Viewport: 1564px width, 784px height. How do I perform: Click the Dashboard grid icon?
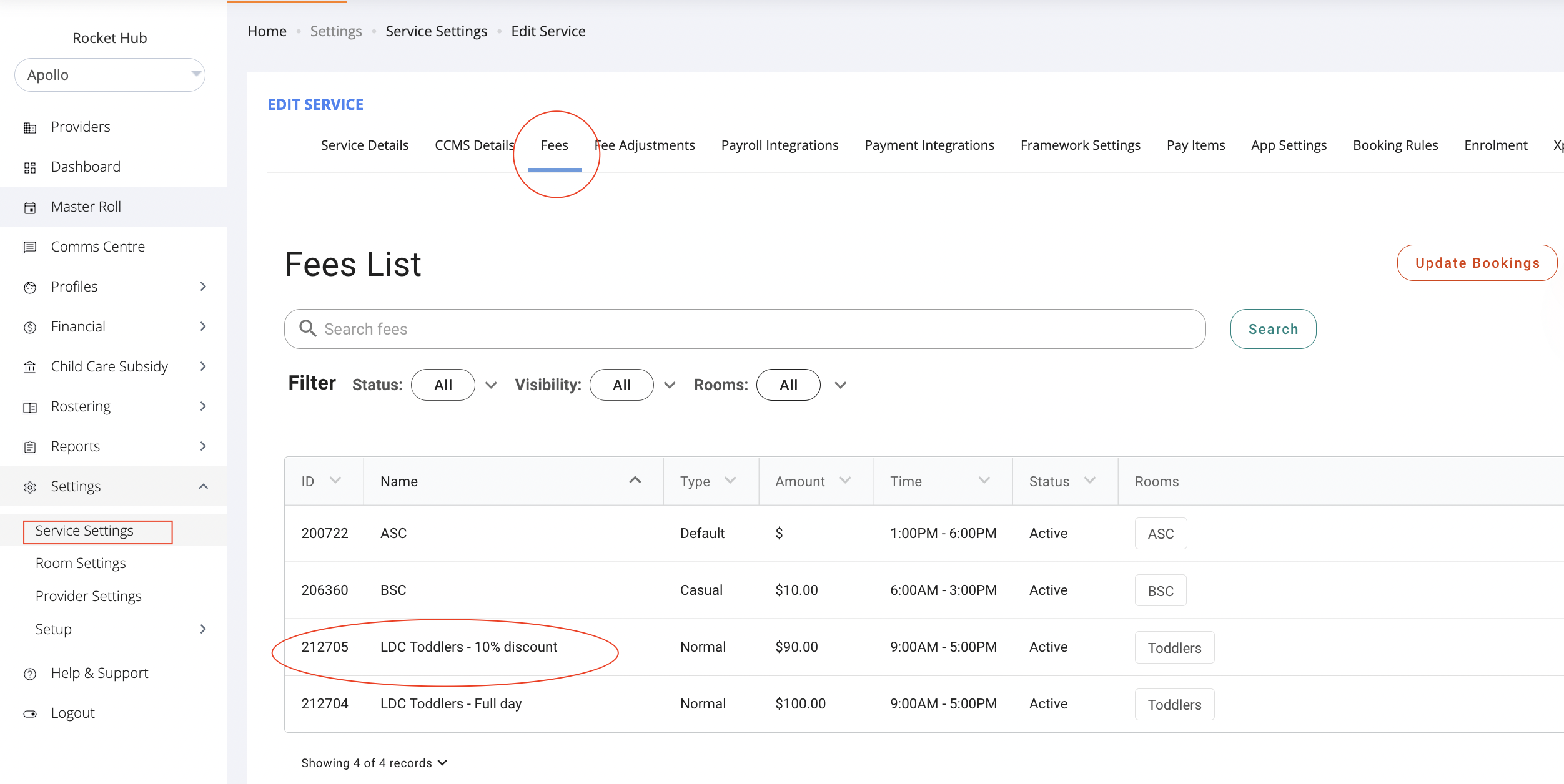coord(30,168)
